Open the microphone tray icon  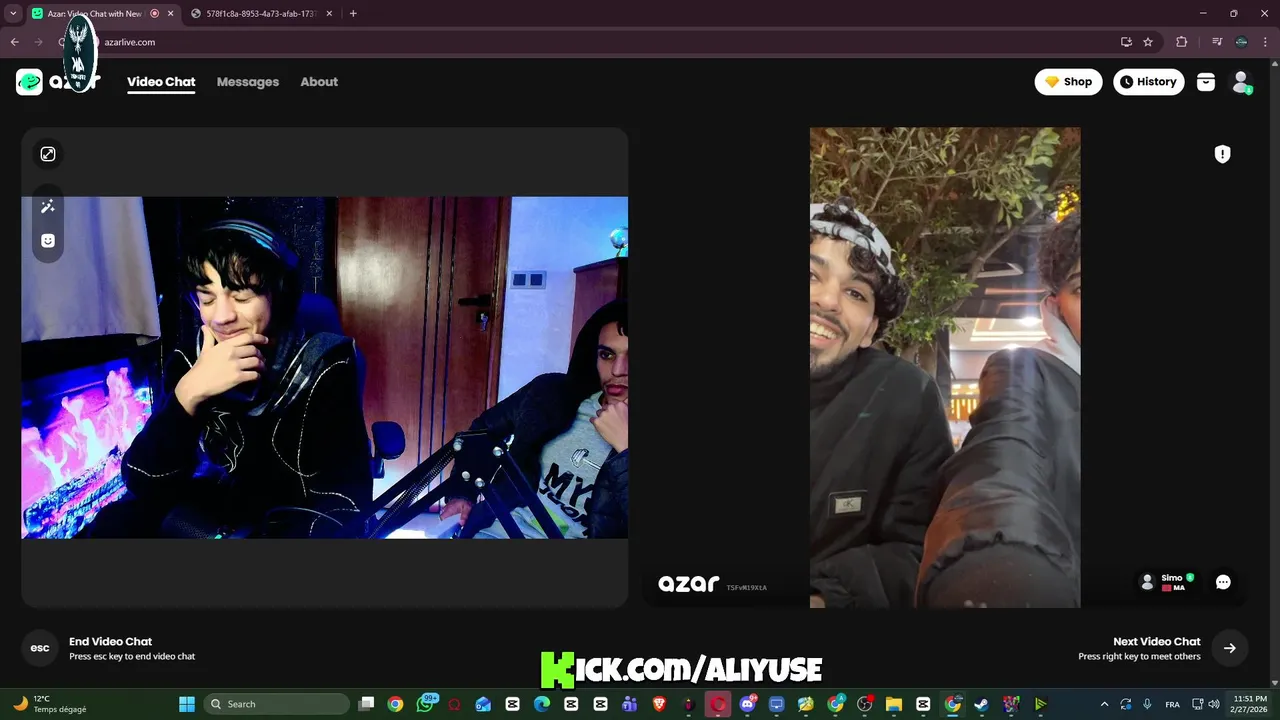coord(1147,704)
